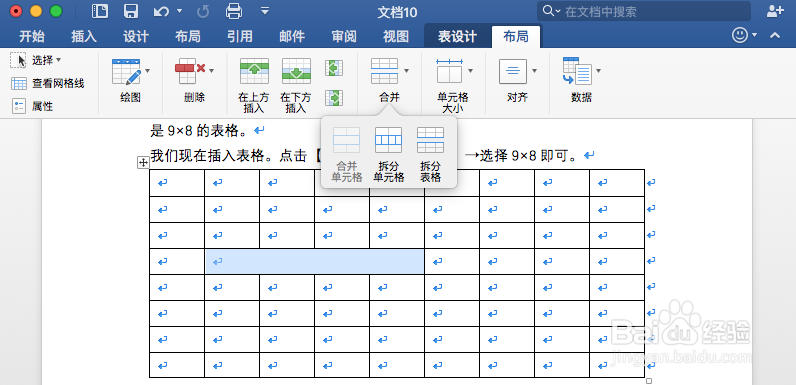Click the 文档10 window title

tap(397, 12)
